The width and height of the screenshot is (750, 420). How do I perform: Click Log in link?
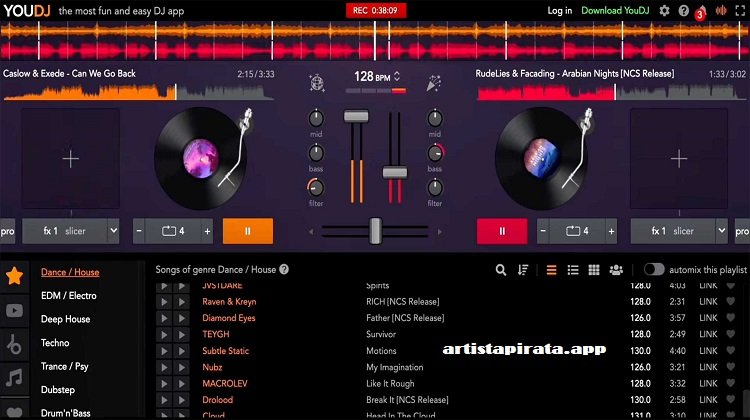pyautogui.click(x=560, y=11)
